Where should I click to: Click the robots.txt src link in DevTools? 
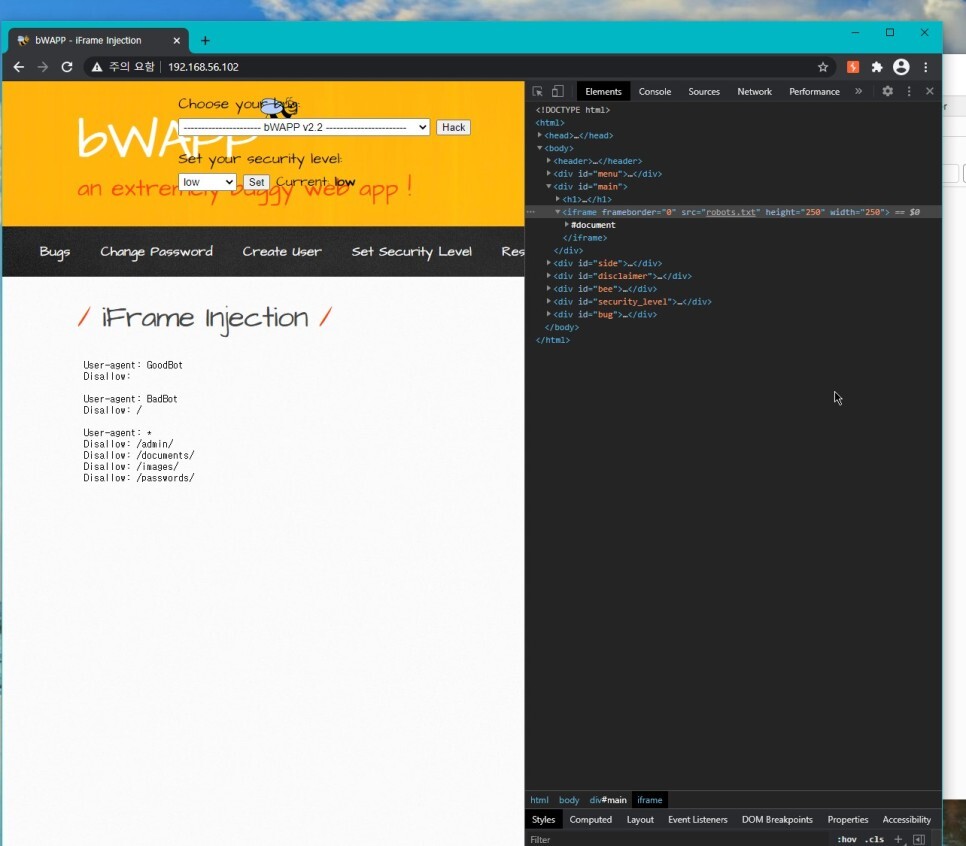pyautogui.click(x=731, y=212)
